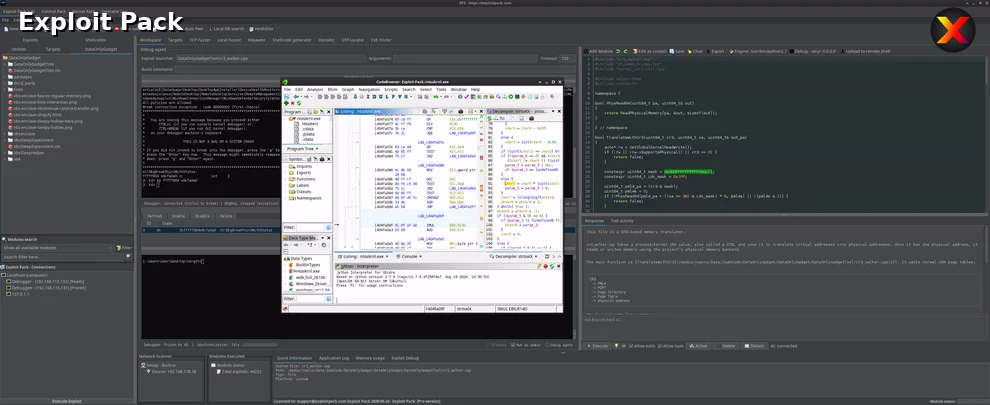Click Refresh in breakpoints panel
This screenshot has width=990, height=405.
point(155,216)
